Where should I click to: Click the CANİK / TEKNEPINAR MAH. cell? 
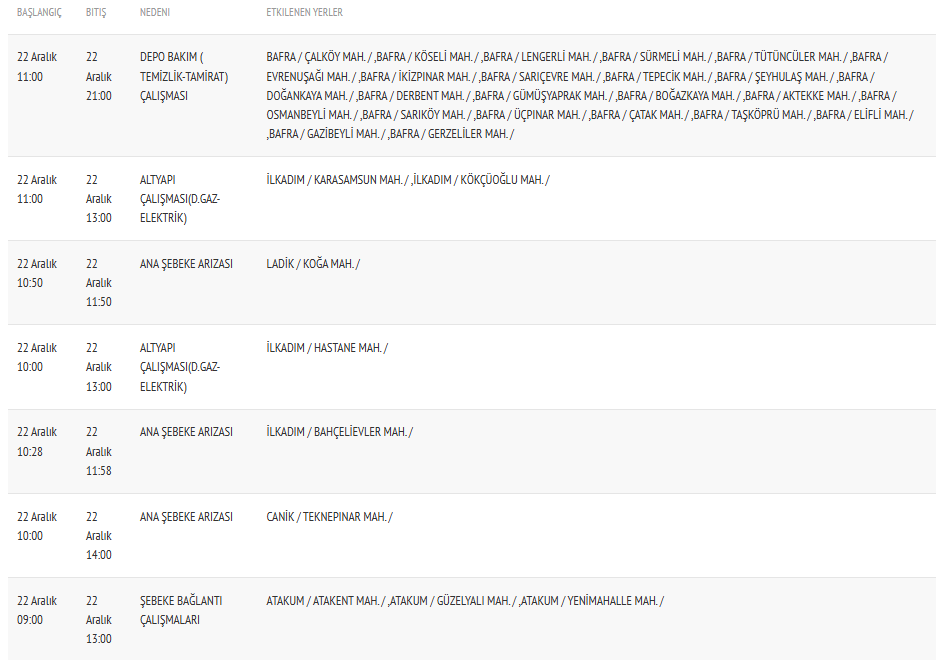(329, 517)
